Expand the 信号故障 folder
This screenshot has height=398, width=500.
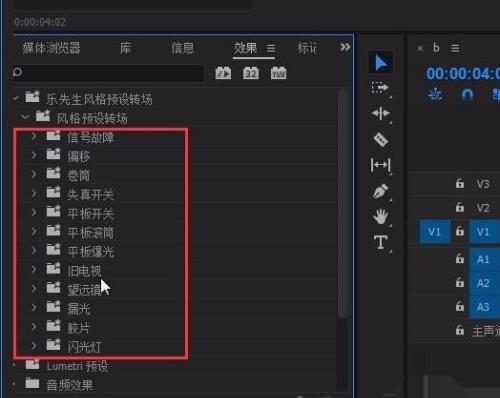[x=34, y=136]
